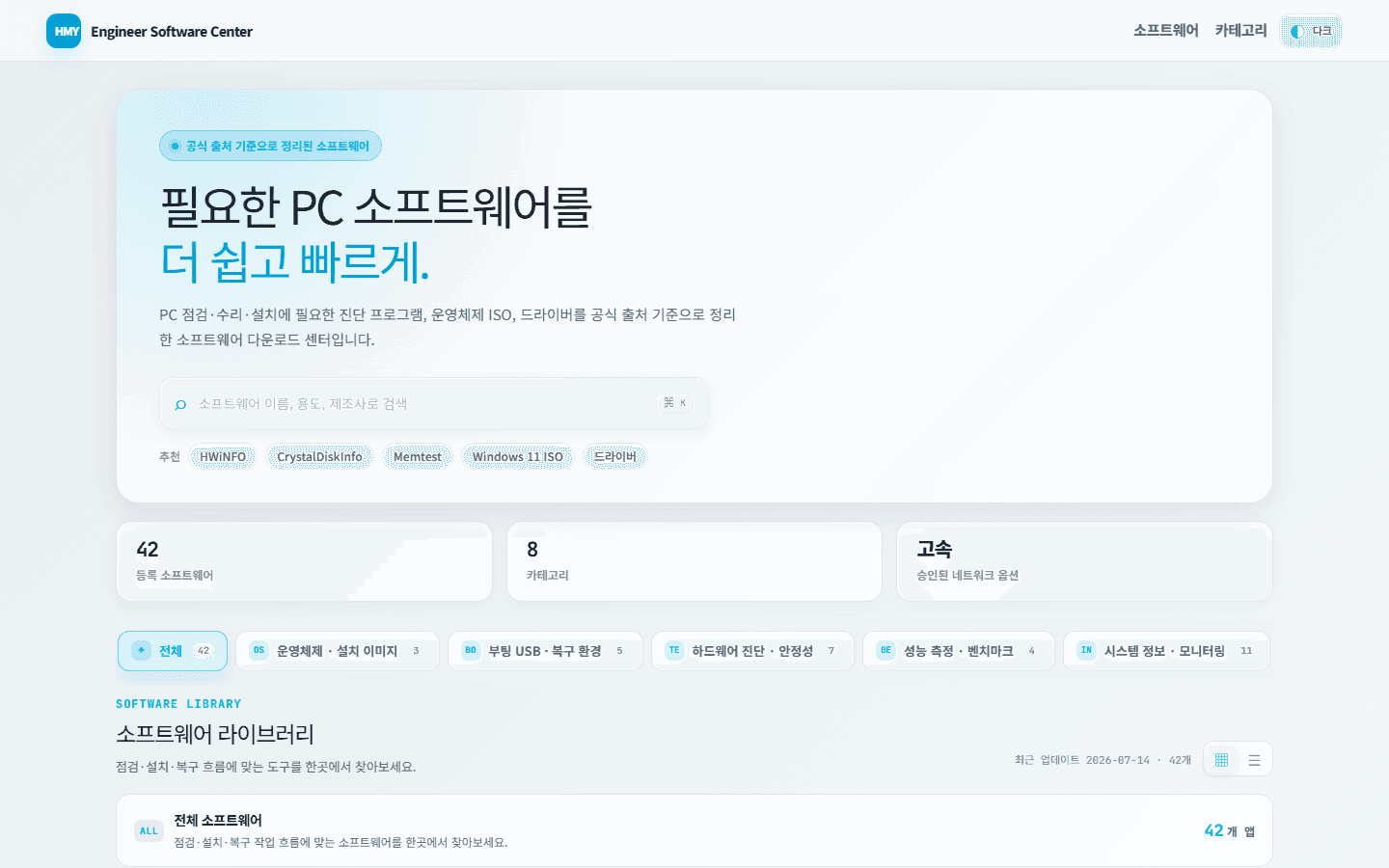1389x868 pixels.
Task: Click the half-moon theme icon
Action: tap(1297, 32)
